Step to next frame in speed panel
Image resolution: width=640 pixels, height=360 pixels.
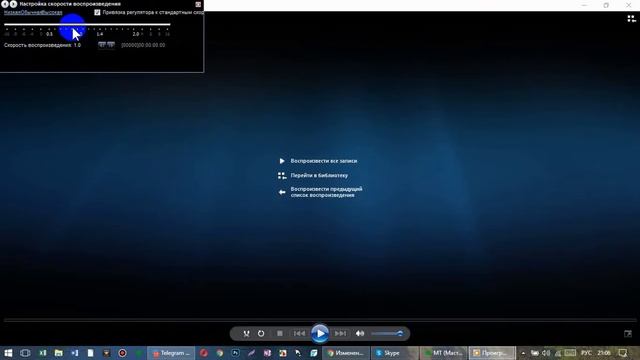[111, 45]
